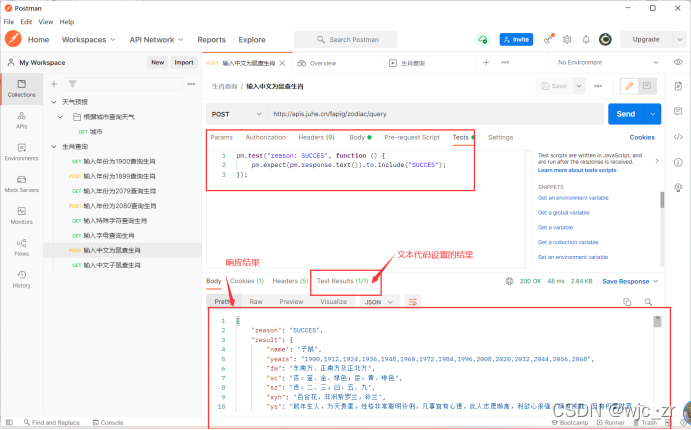
Task: Click the Import button
Action: (x=184, y=63)
